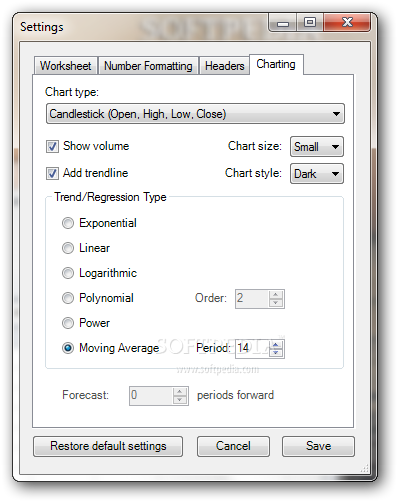
Task: Cancel the Settings dialog
Action: pyautogui.click(x=233, y=446)
